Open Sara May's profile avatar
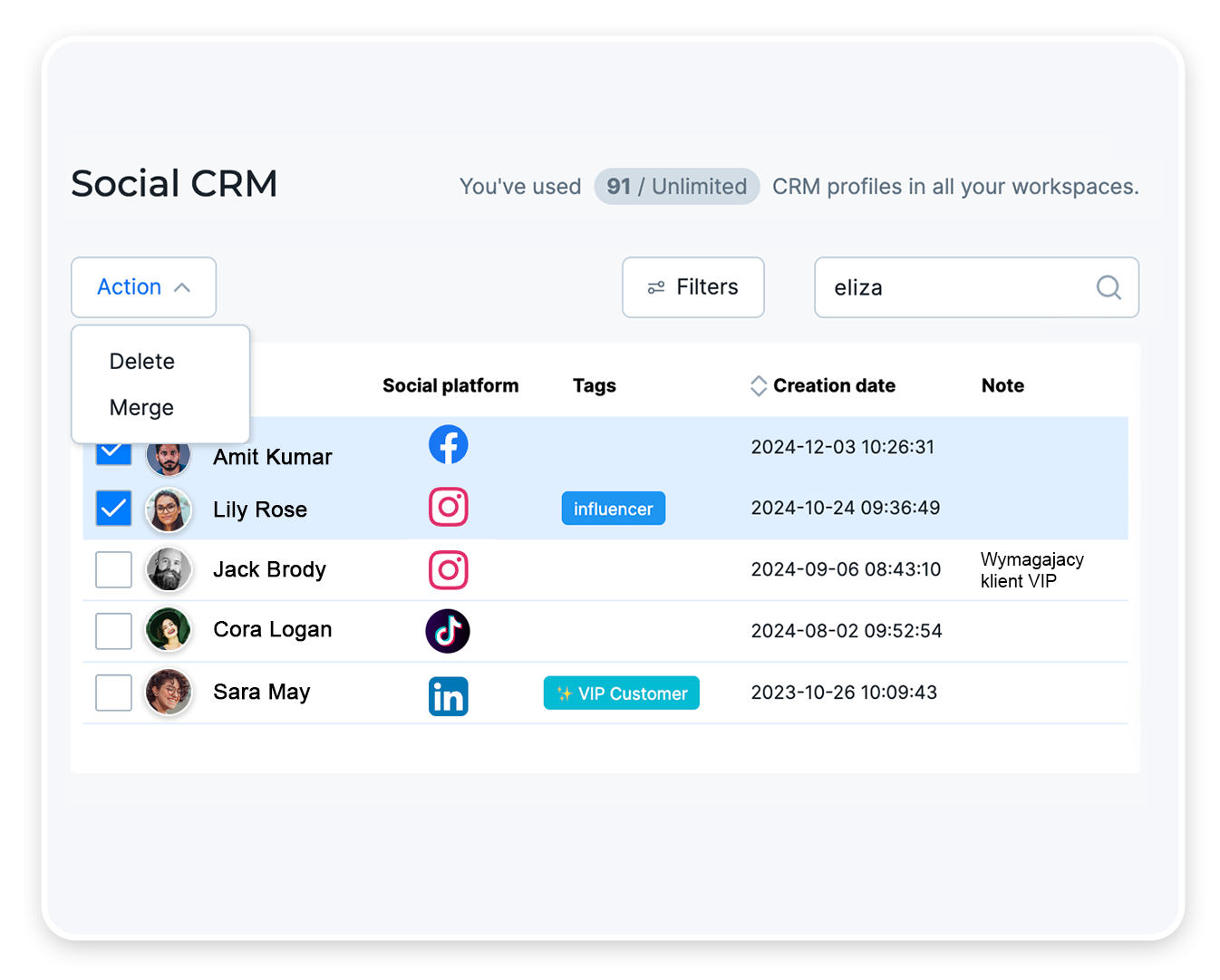The width and height of the screenshot is (1220, 980). [169, 692]
